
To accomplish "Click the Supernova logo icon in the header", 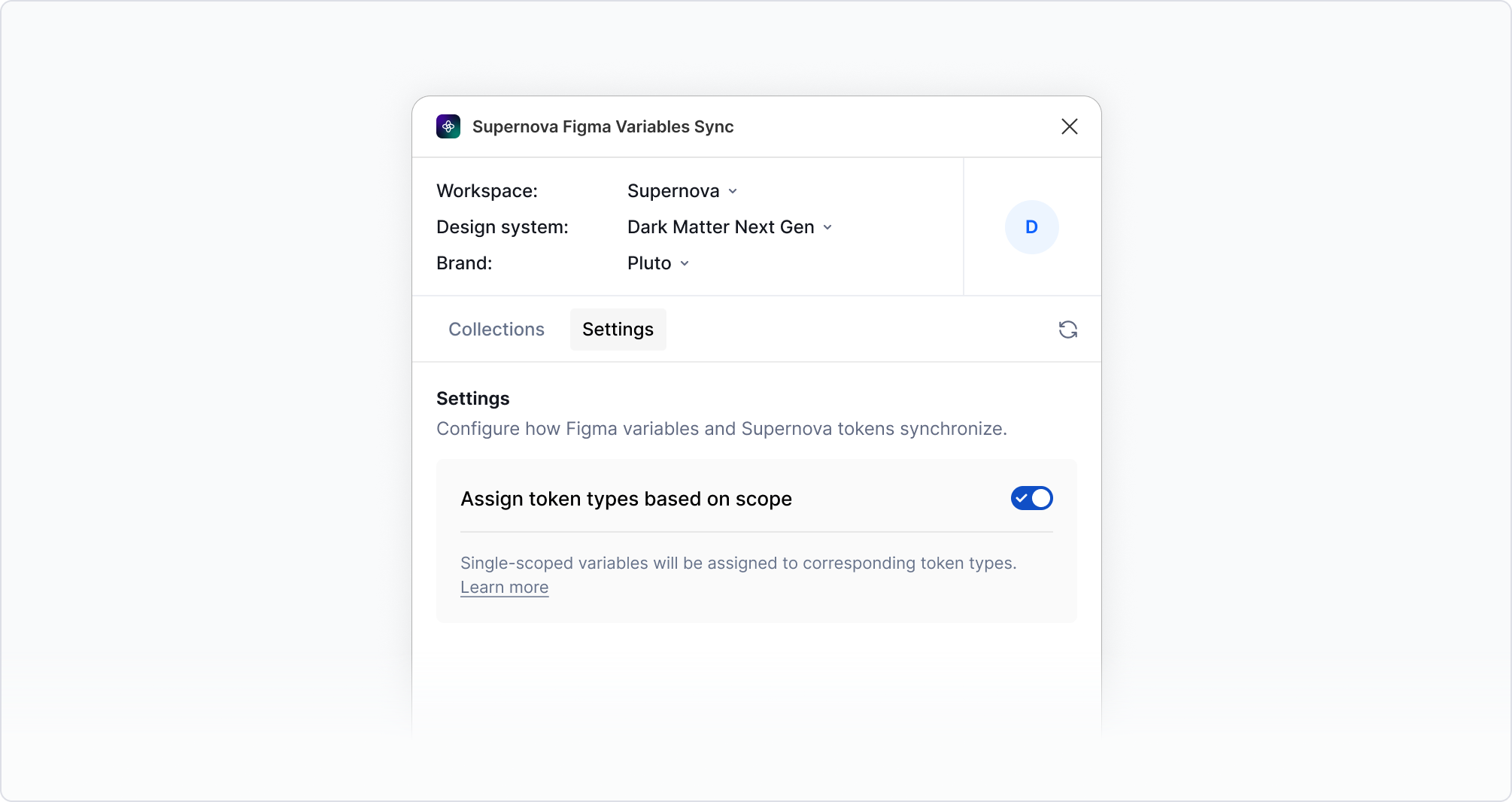I will coord(449,126).
